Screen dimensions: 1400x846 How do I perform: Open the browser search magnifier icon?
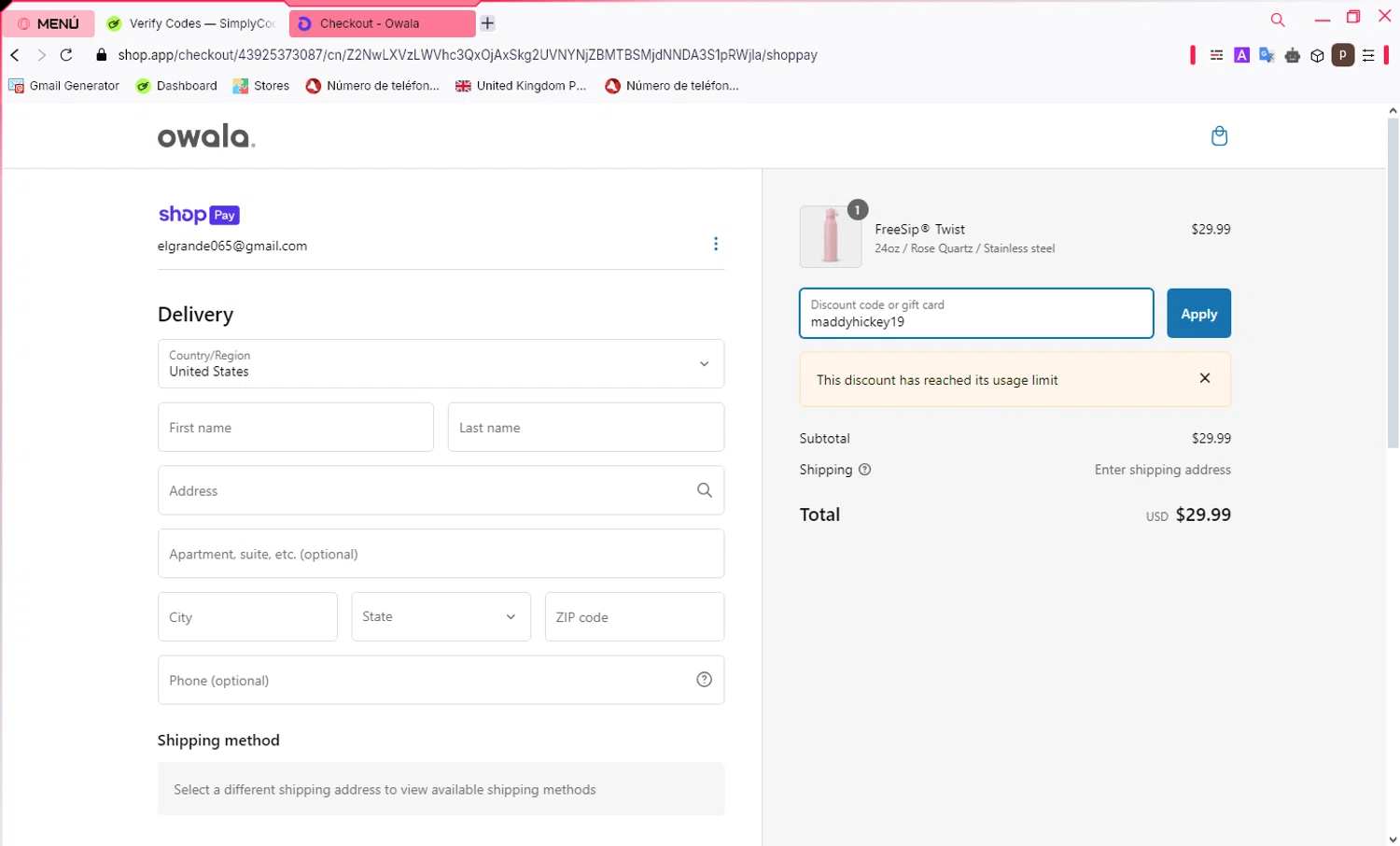(1278, 20)
